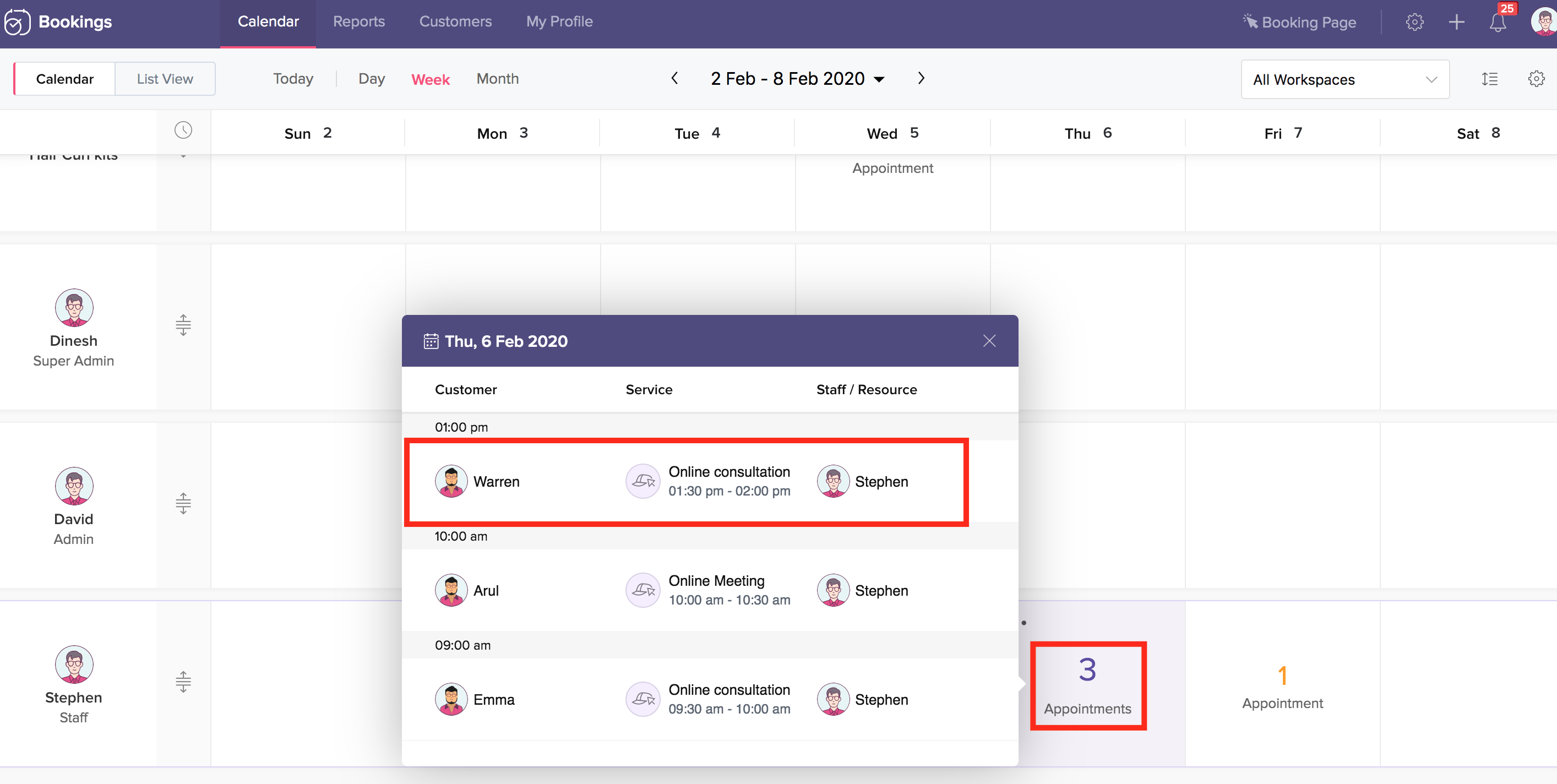Screen dimensions: 1557x784
Task: Go to next week arrow
Action: [x=921, y=79]
